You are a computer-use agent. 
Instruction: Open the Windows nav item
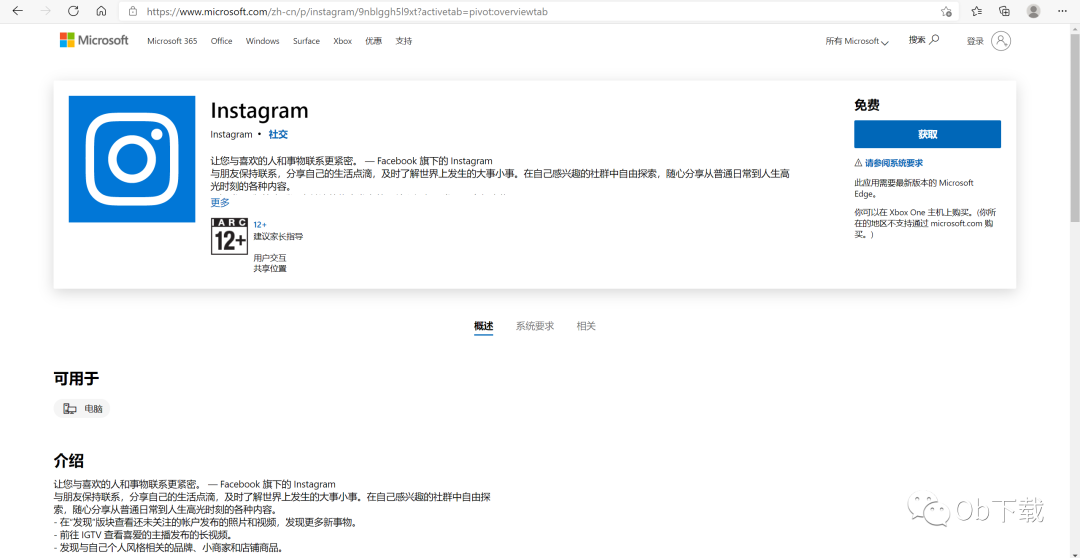[x=262, y=41]
